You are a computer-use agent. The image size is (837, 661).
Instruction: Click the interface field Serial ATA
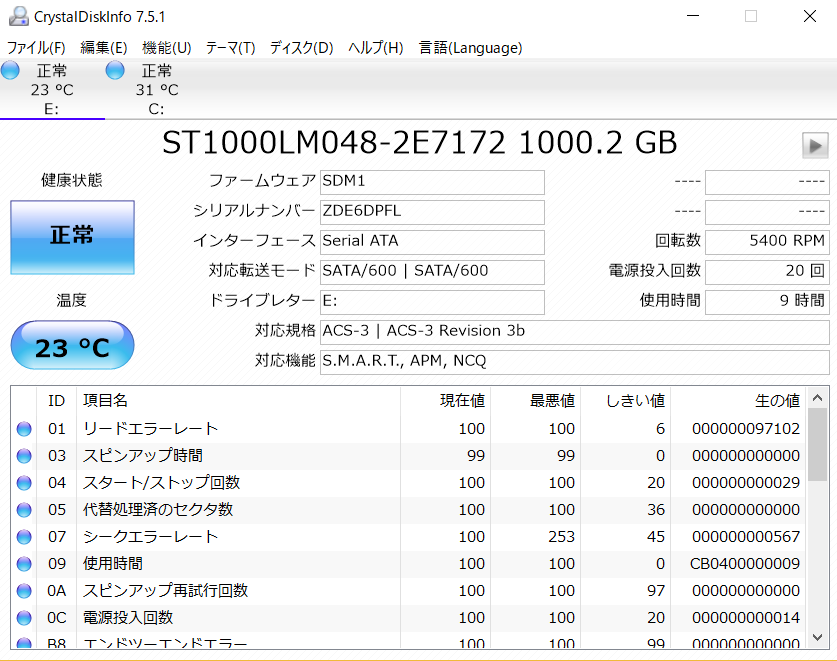coord(432,242)
